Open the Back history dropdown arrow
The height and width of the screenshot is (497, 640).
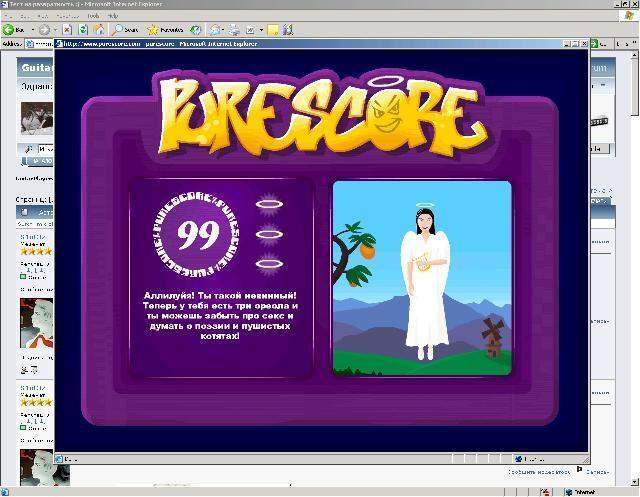click(x=33, y=30)
